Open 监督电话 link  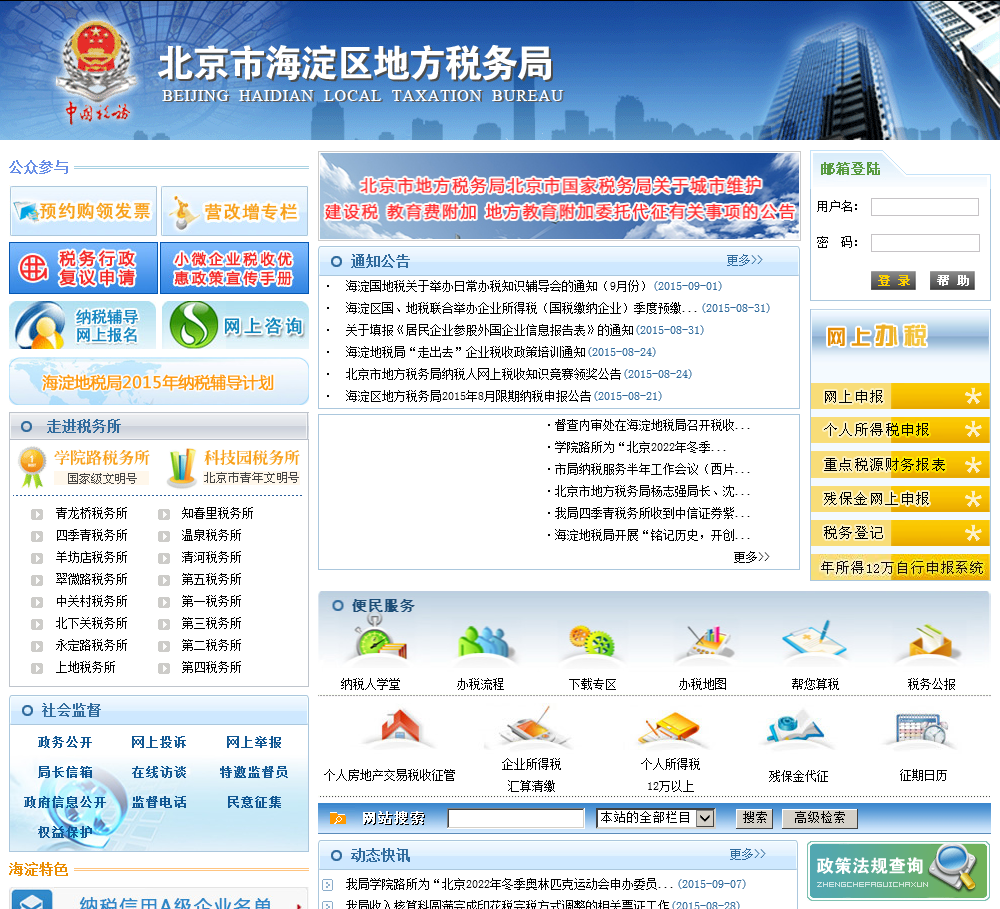(159, 802)
